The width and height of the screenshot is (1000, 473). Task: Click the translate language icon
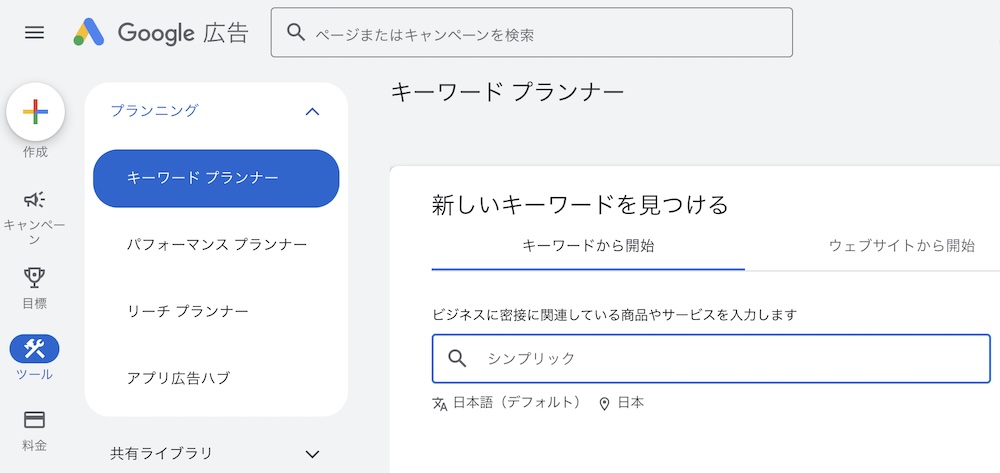click(x=440, y=404)
